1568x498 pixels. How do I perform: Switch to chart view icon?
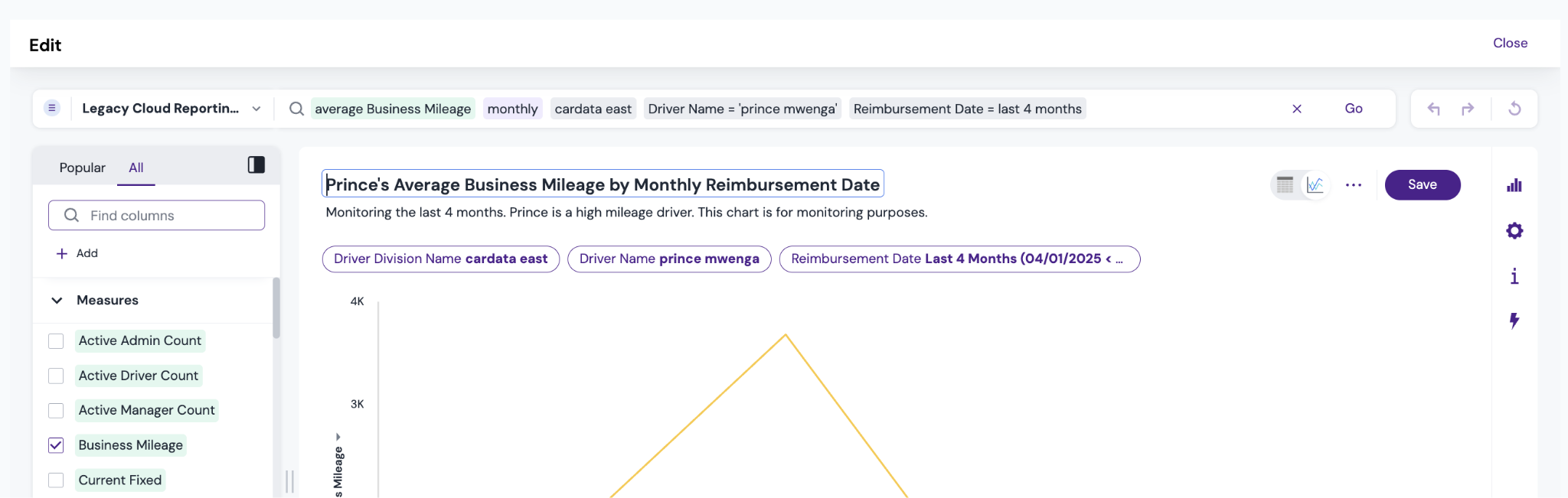[1315, 185]
